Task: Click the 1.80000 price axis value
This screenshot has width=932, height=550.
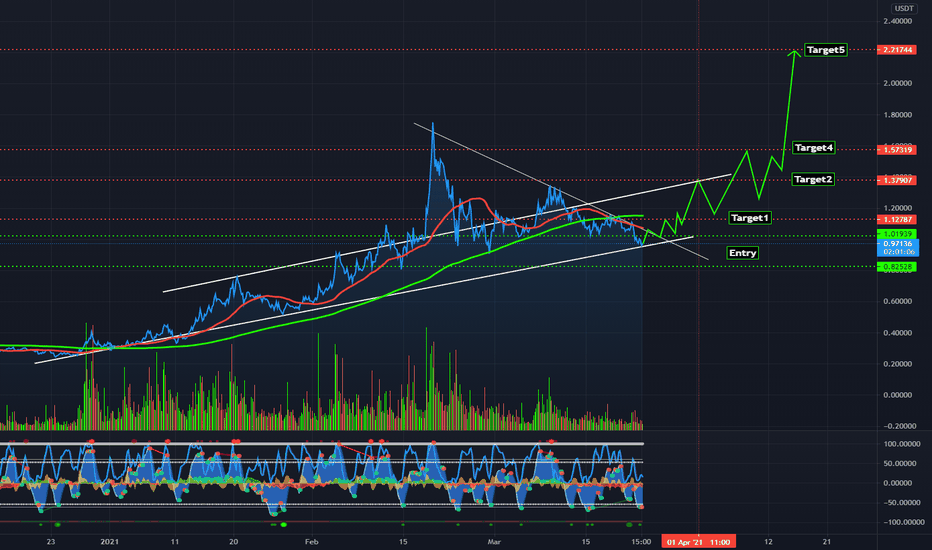Action: coord(898,115)
